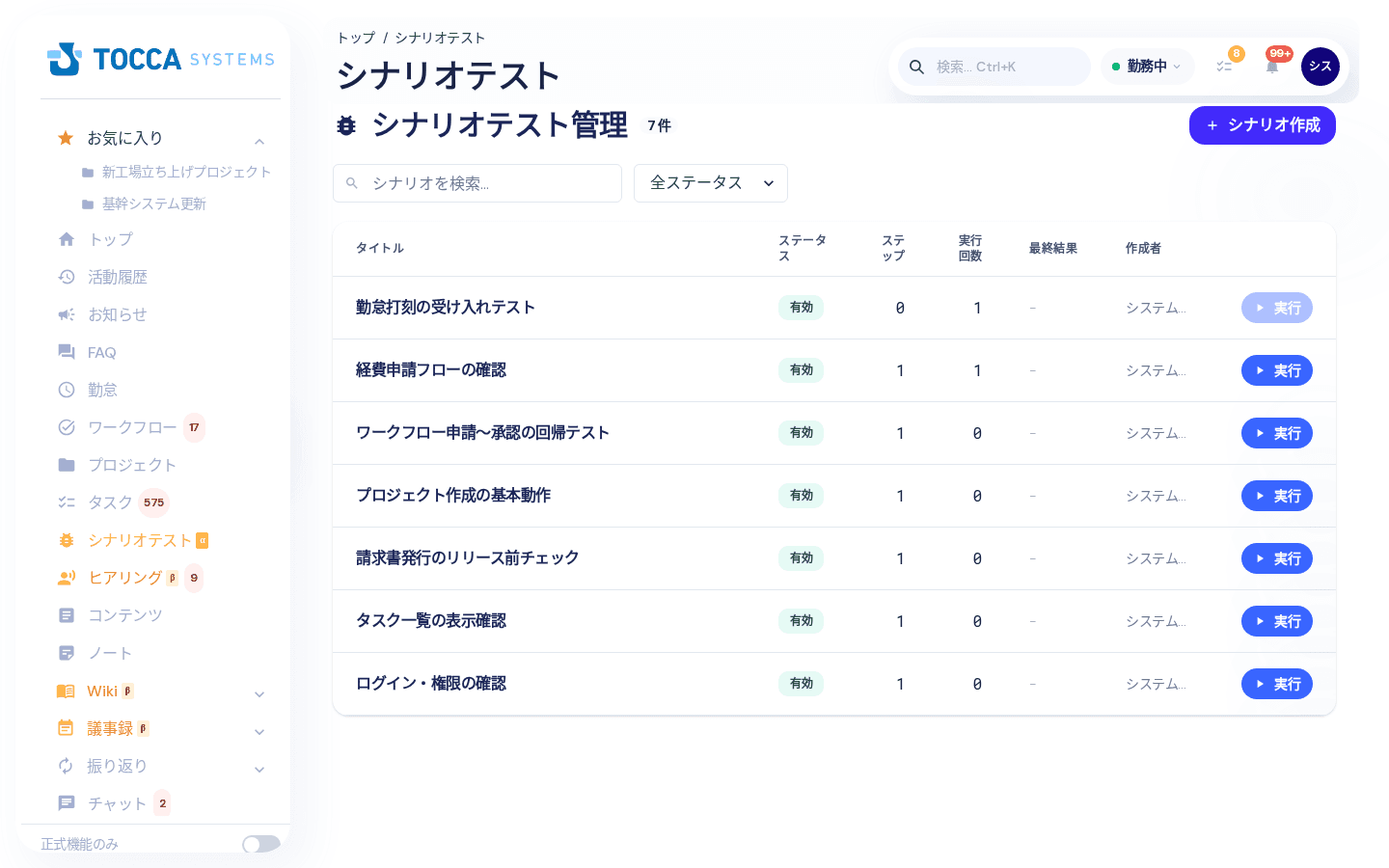Click the ノート note icon
The image size is (1389, 868).
(67, 653)
